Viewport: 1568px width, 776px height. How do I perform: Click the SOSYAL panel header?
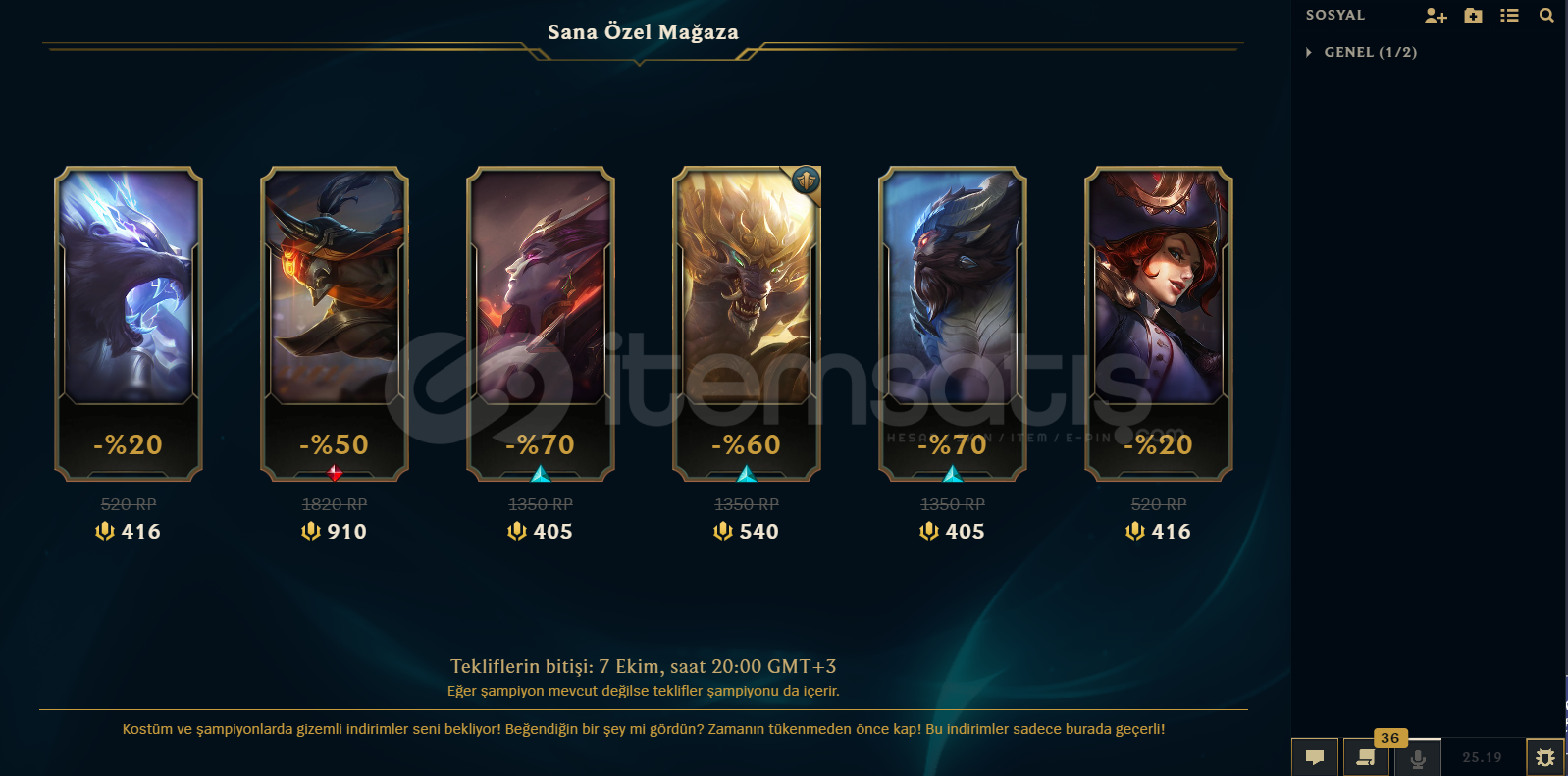[x=1334, y=15]
